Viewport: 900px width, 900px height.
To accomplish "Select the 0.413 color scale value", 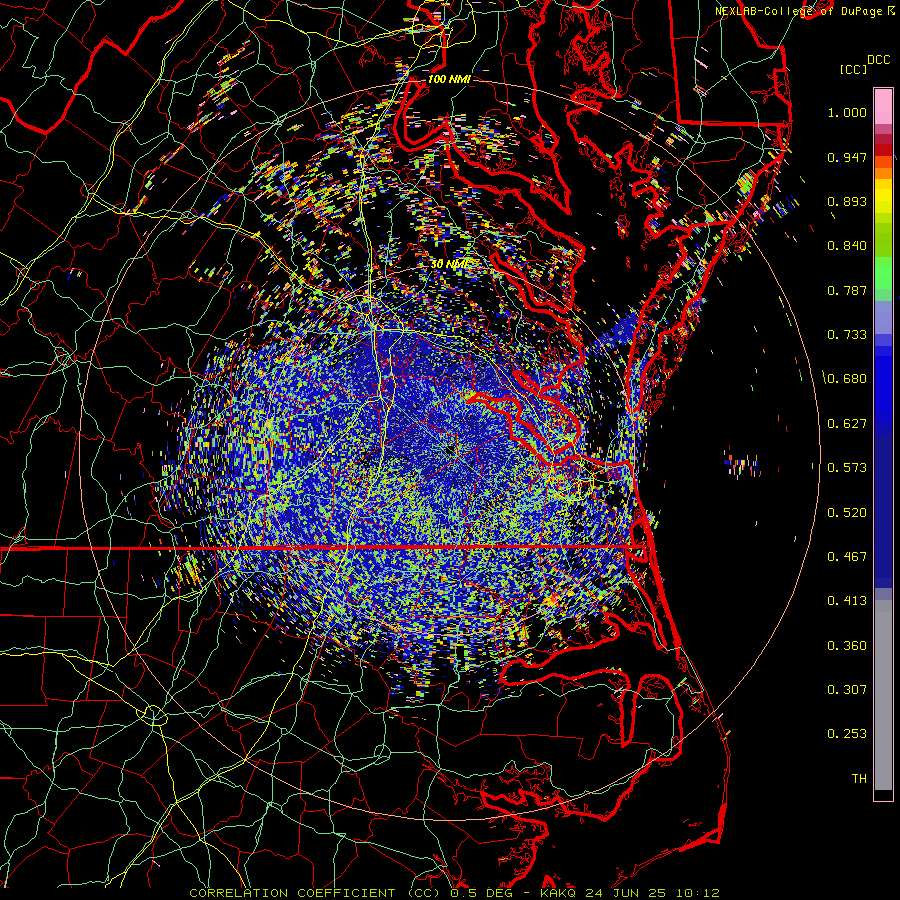I will coord(847,601).
